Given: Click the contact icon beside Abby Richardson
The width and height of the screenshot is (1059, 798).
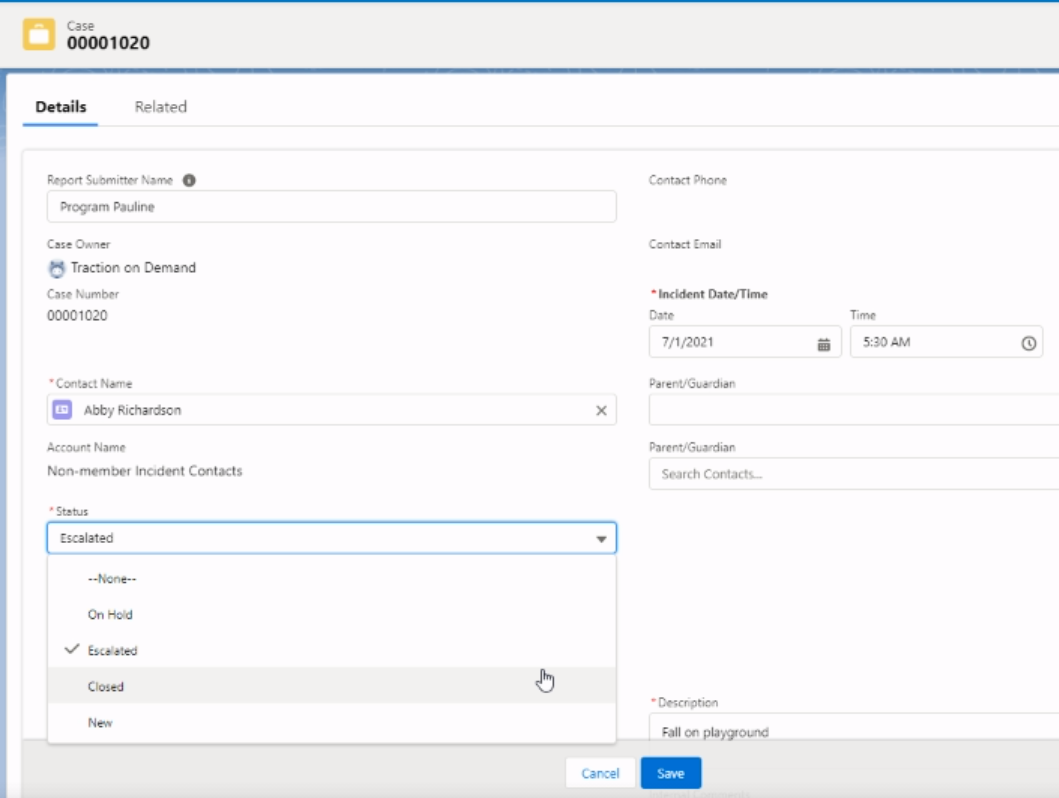Looking at the screenshot, I should click(63, 412).
